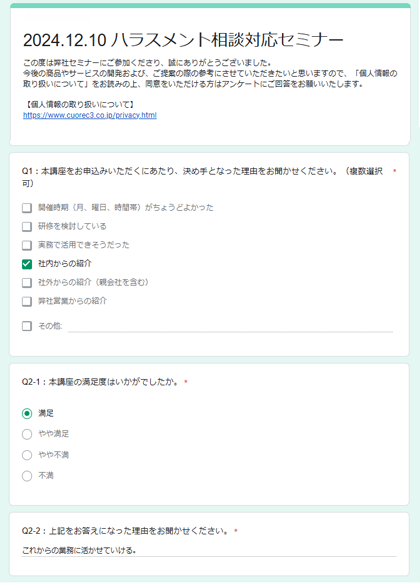420x583 pixels.
Task: Check the 開催時期がちょうどよかった checkbox
Action: [x=27, y=207]
